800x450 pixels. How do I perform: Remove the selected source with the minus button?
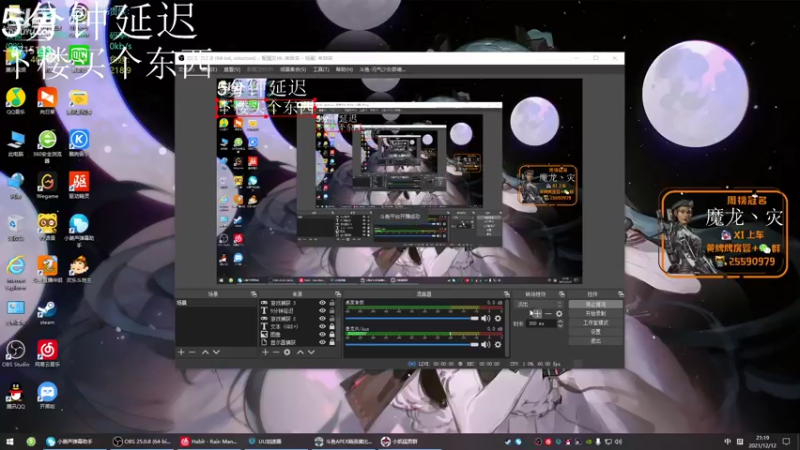click(x=276, y=352)
